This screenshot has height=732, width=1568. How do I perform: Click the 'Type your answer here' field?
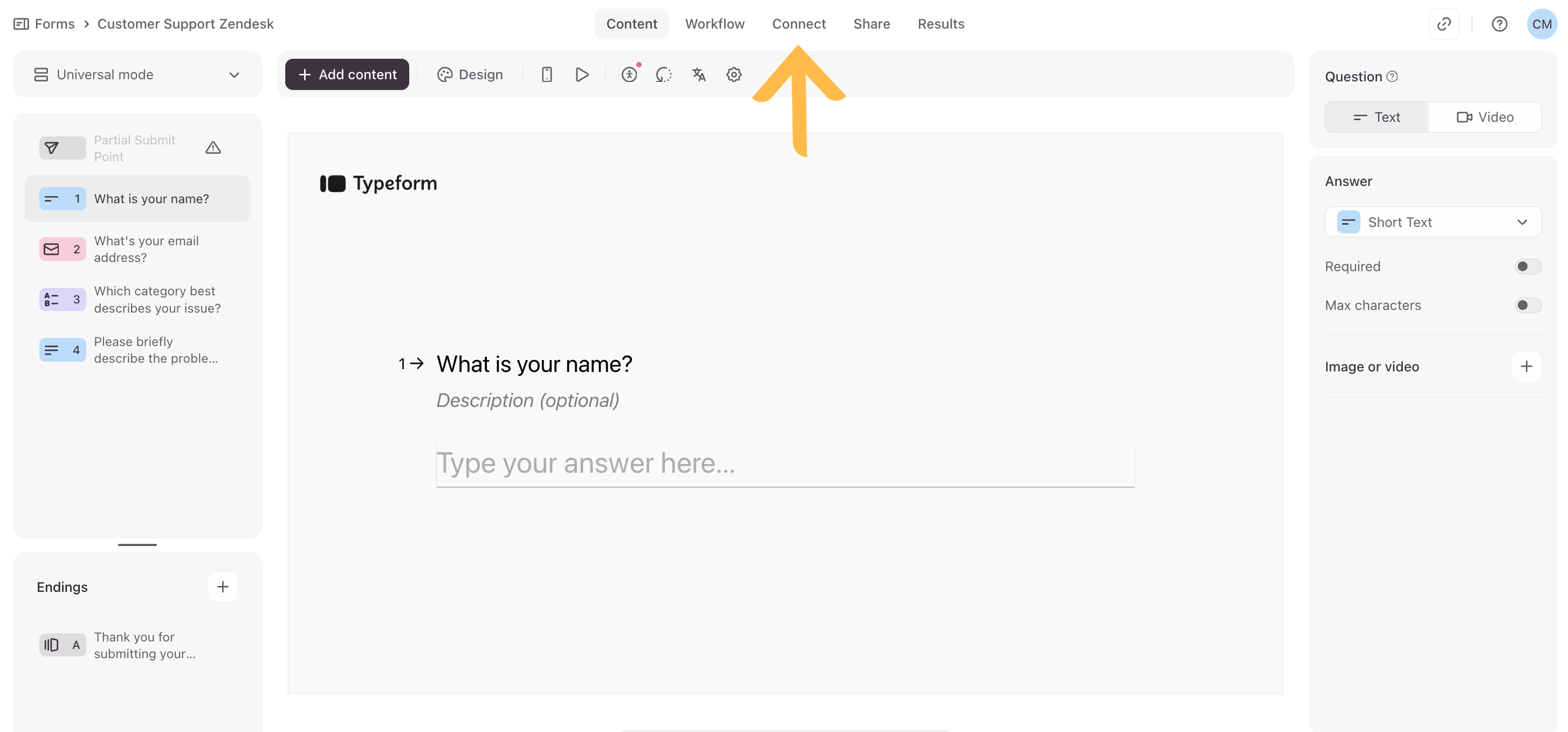coord(785,464)
